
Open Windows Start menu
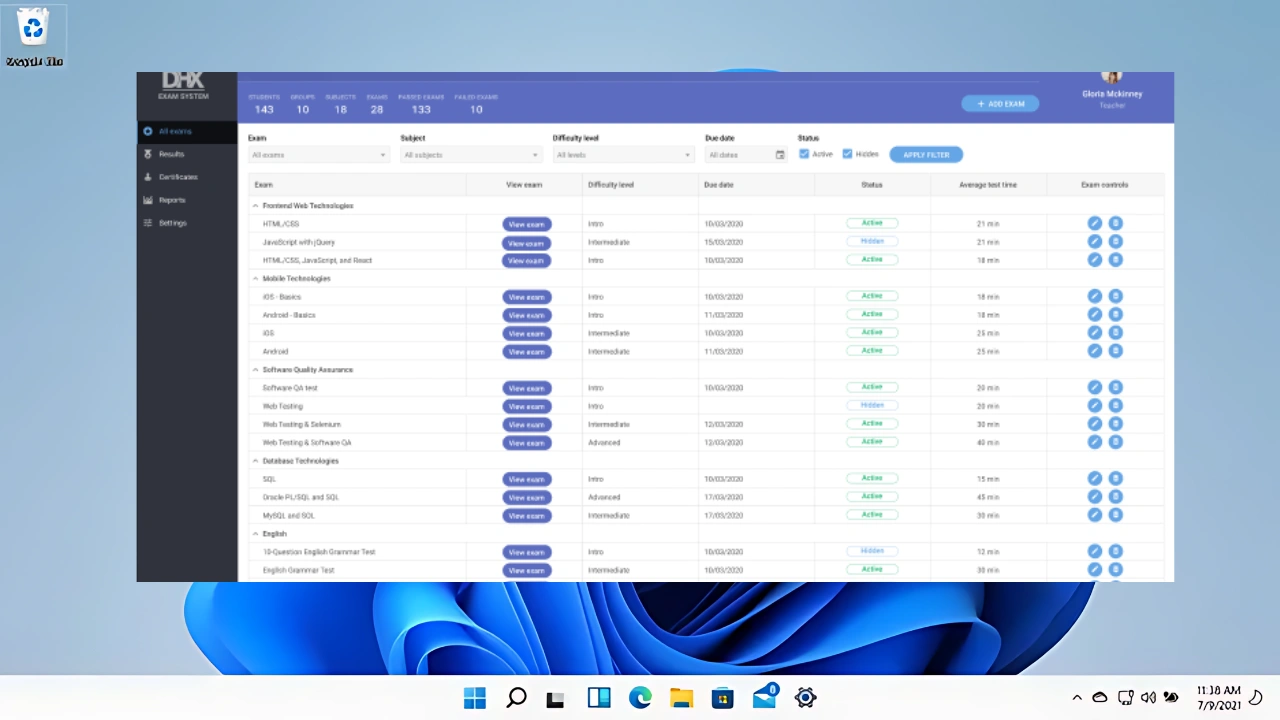pyautogui.click(x=475, y=698)
